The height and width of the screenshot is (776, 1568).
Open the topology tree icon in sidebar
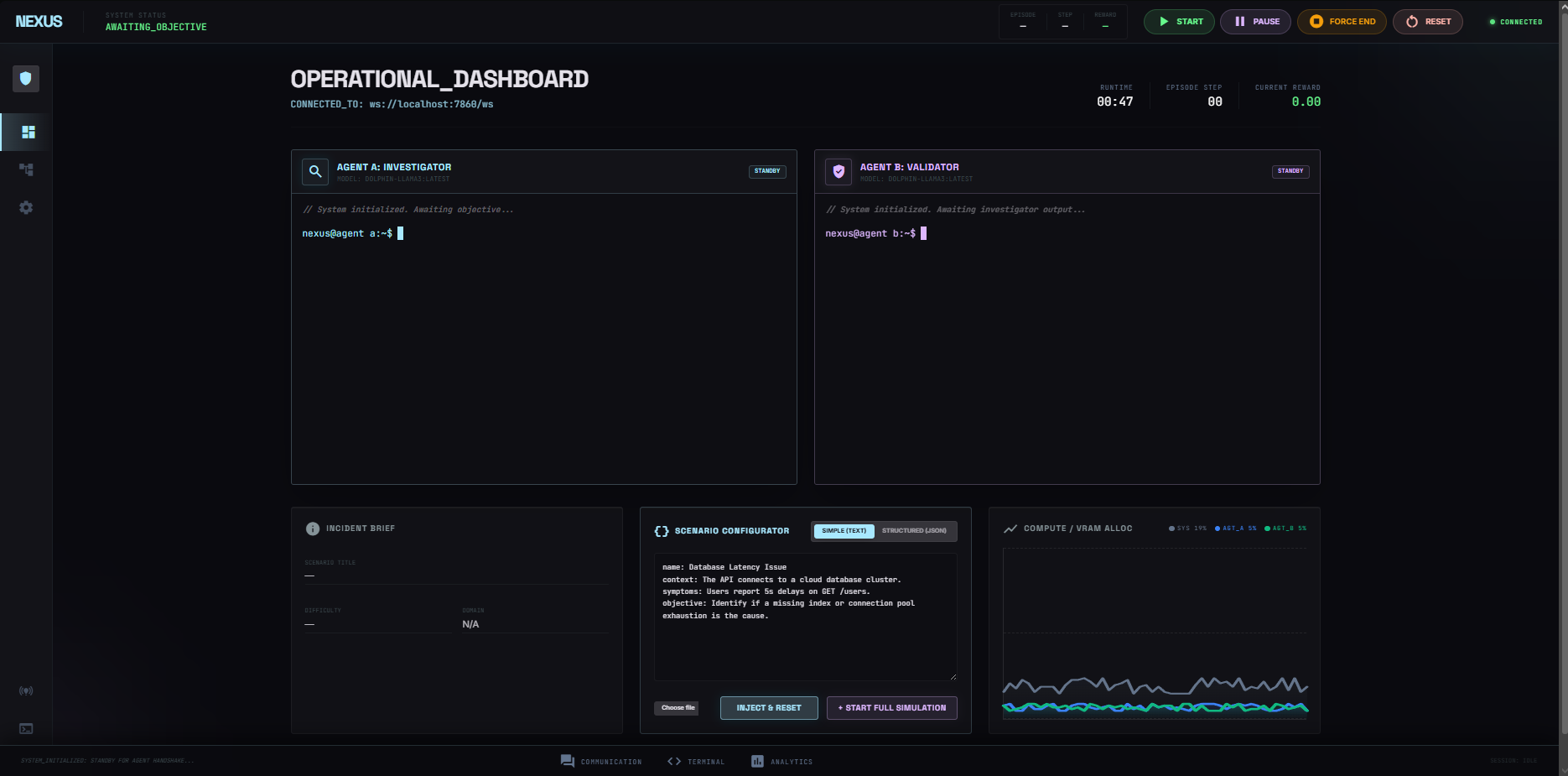coord(26,169)
